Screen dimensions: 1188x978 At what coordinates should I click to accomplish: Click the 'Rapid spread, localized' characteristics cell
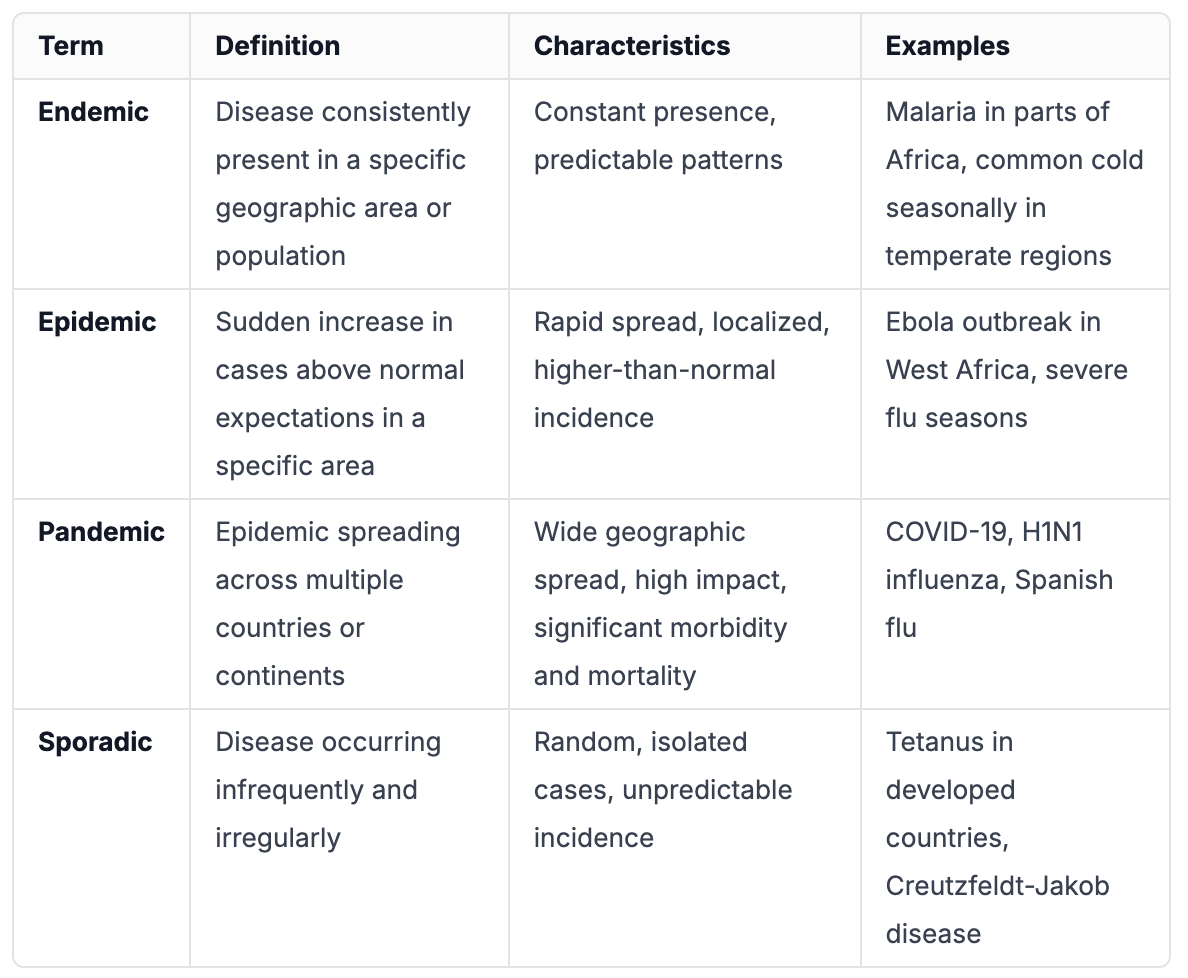tap(685, 394)
